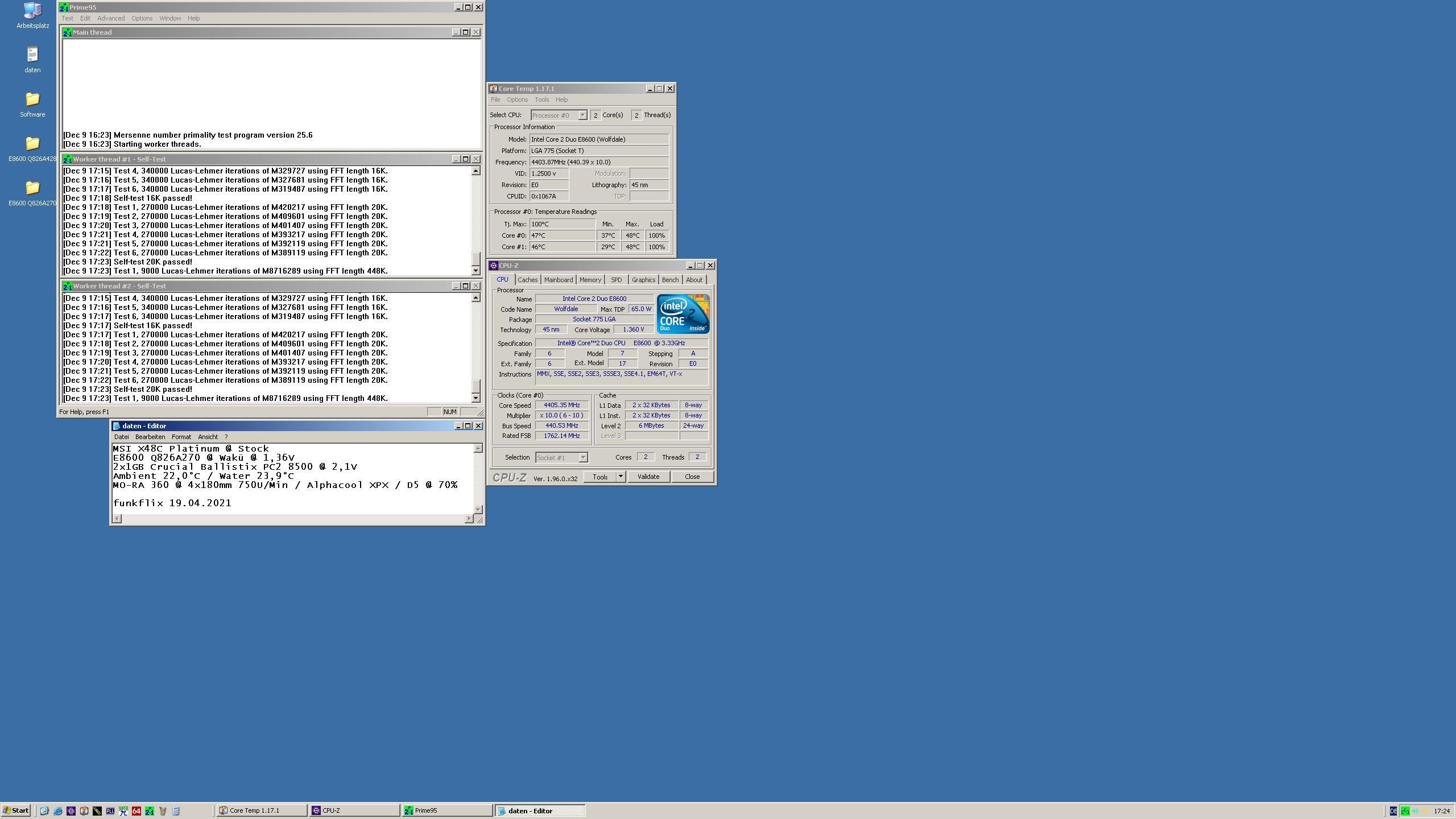Viewport: 1456px width, 819px height.
Task: Launch Super Pi from quick launch
Action: pyautogui.click(x=123, y=811)
